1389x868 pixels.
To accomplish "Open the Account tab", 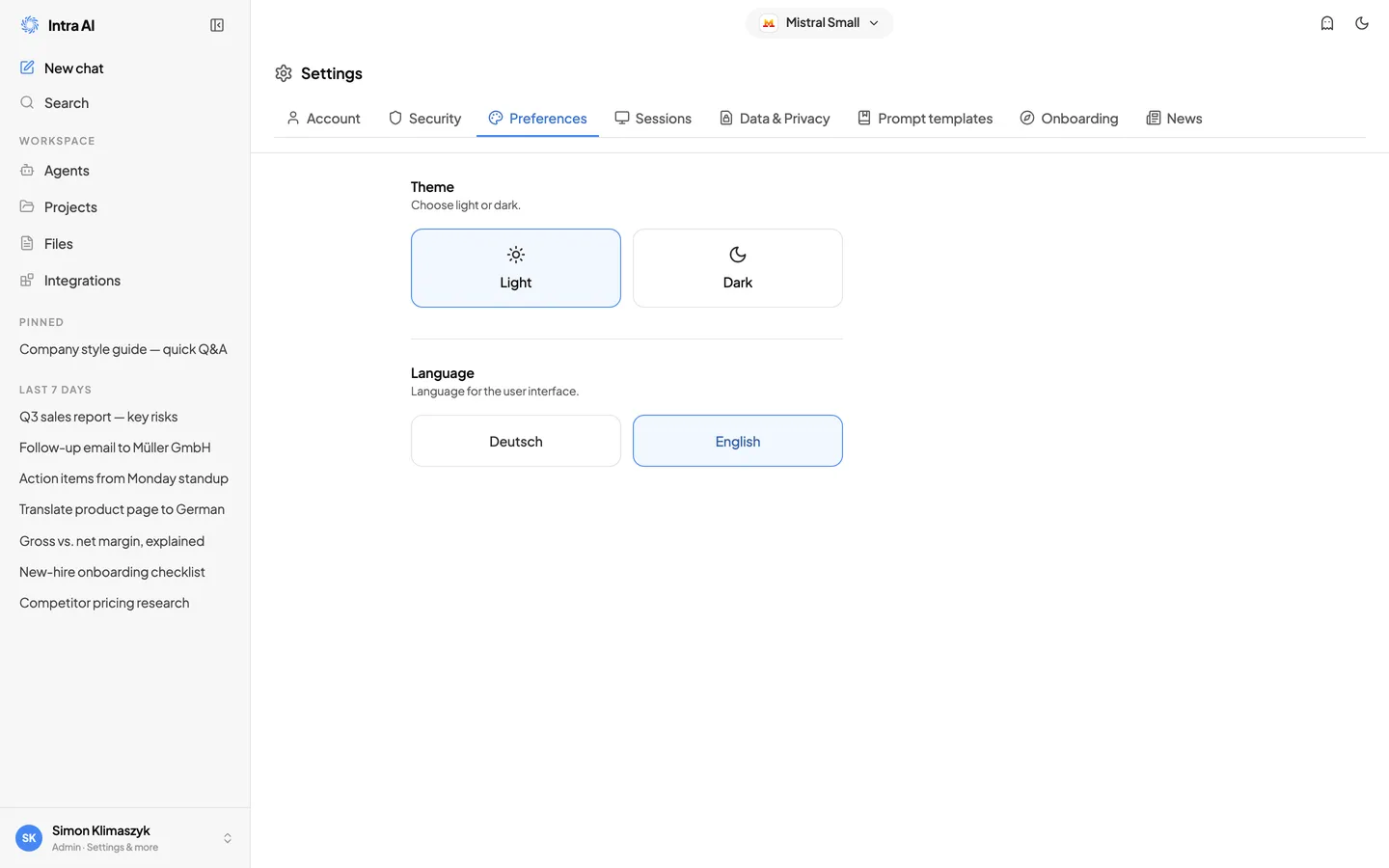I will tap(323, 118).
